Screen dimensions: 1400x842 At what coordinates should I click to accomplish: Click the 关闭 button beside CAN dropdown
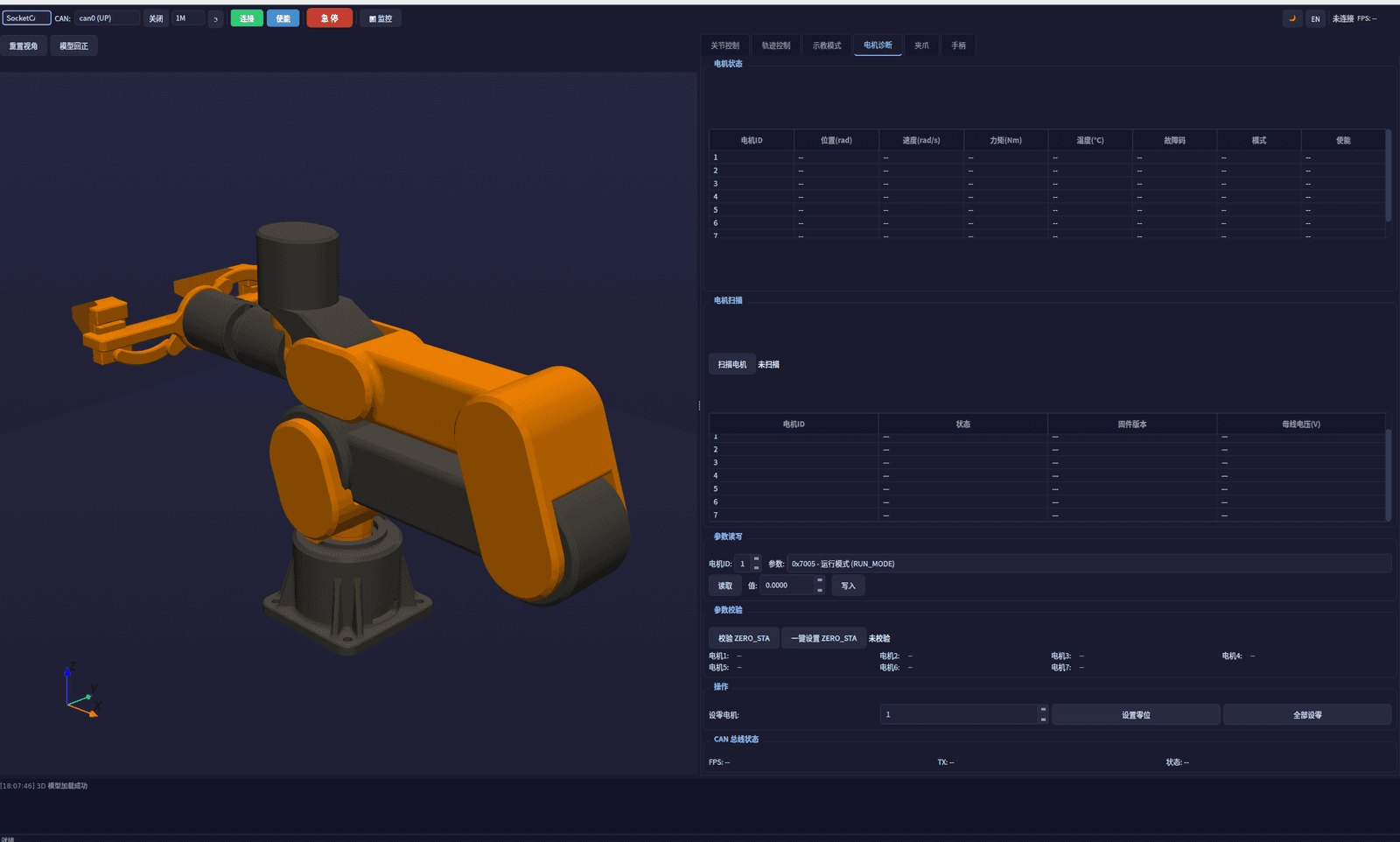156,18
